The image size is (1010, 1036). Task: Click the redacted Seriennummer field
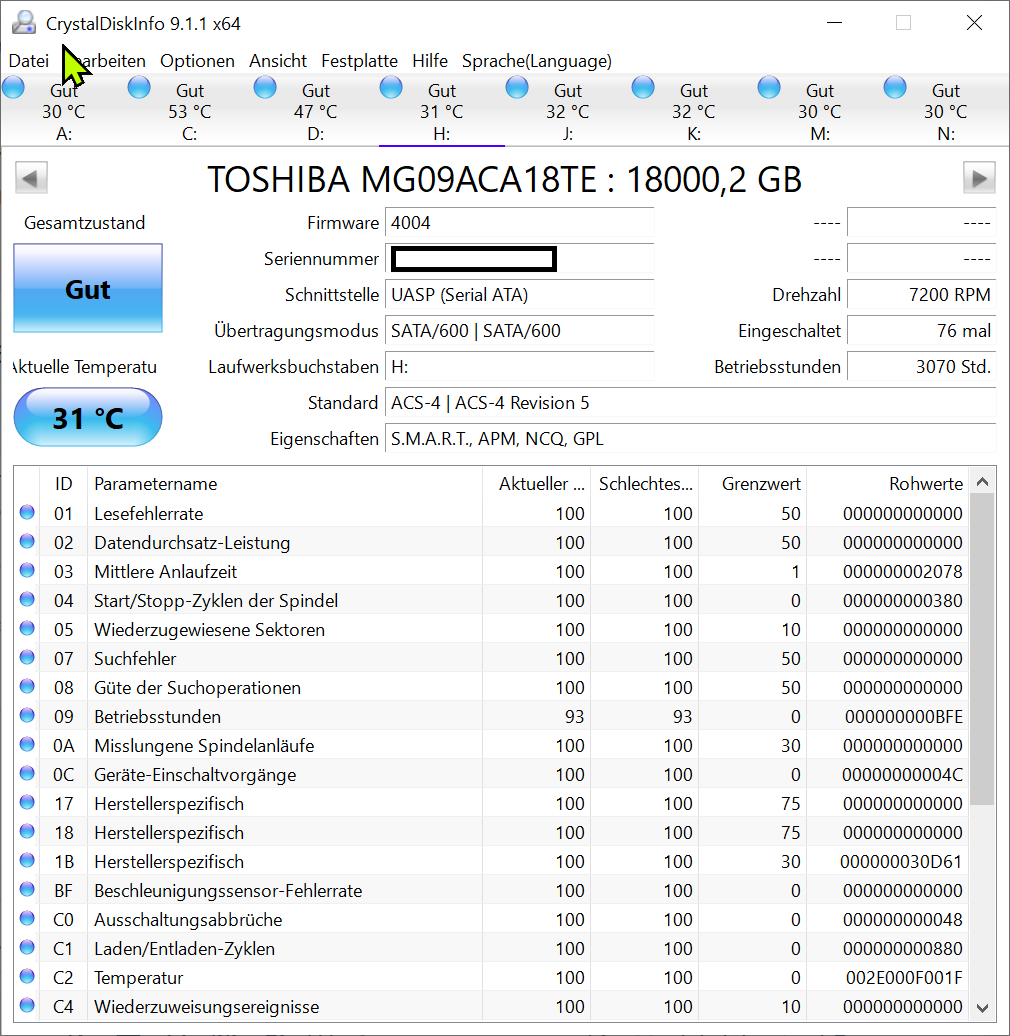pos(520,259)
